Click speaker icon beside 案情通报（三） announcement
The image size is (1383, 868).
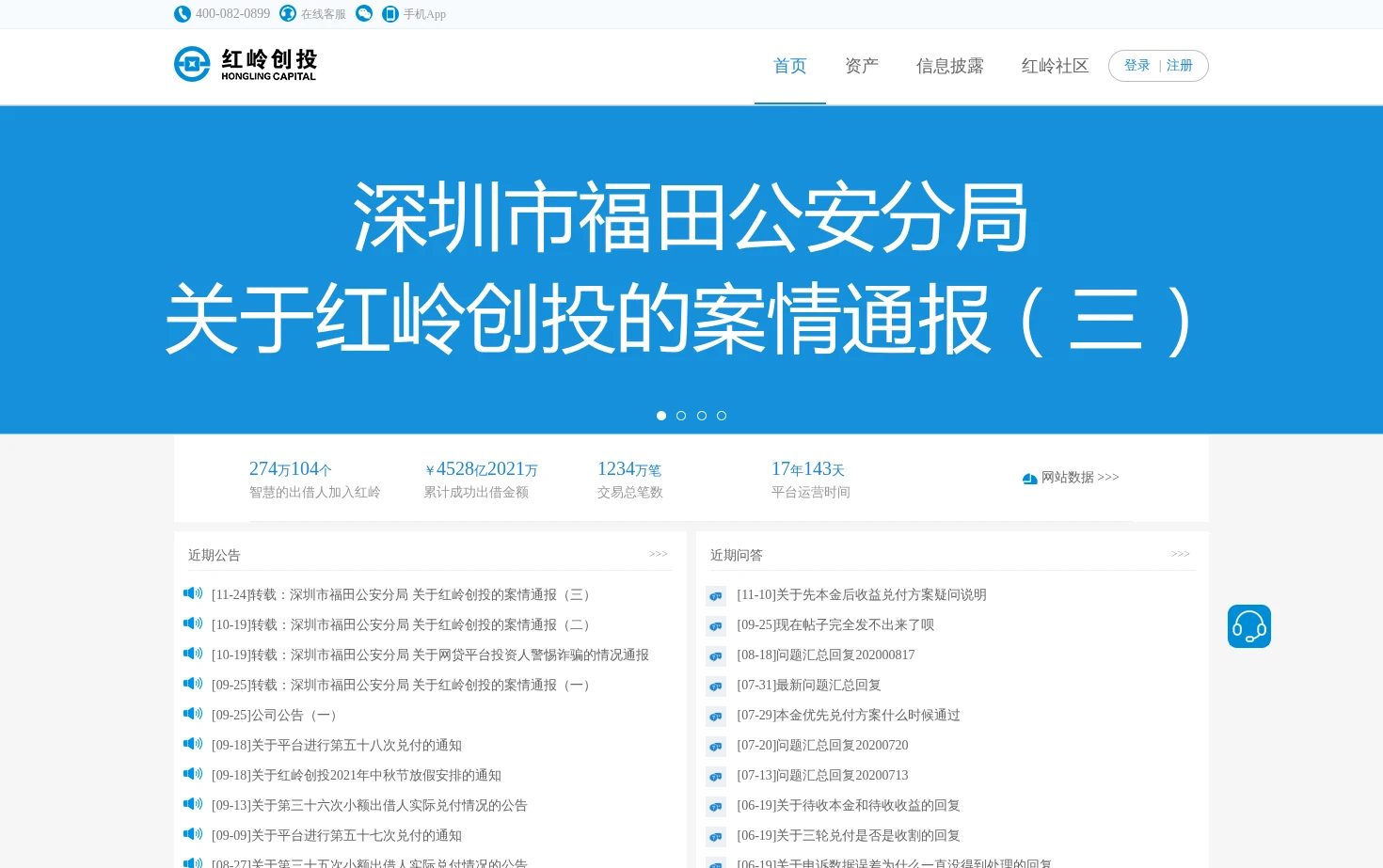click(x=193, y=593)
